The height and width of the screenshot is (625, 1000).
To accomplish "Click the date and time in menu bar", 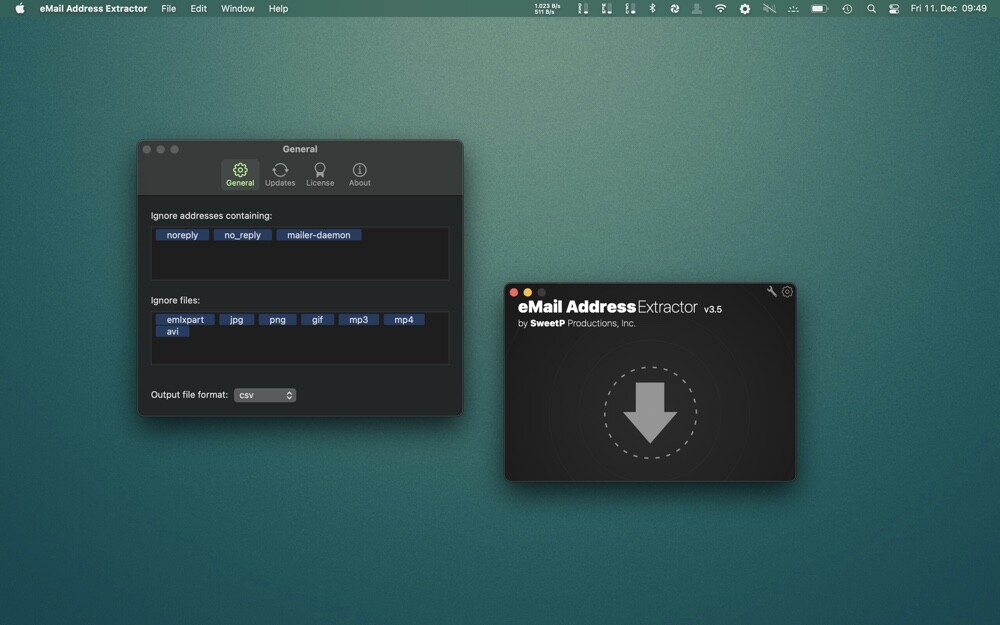I will click(x=948, y=8).
